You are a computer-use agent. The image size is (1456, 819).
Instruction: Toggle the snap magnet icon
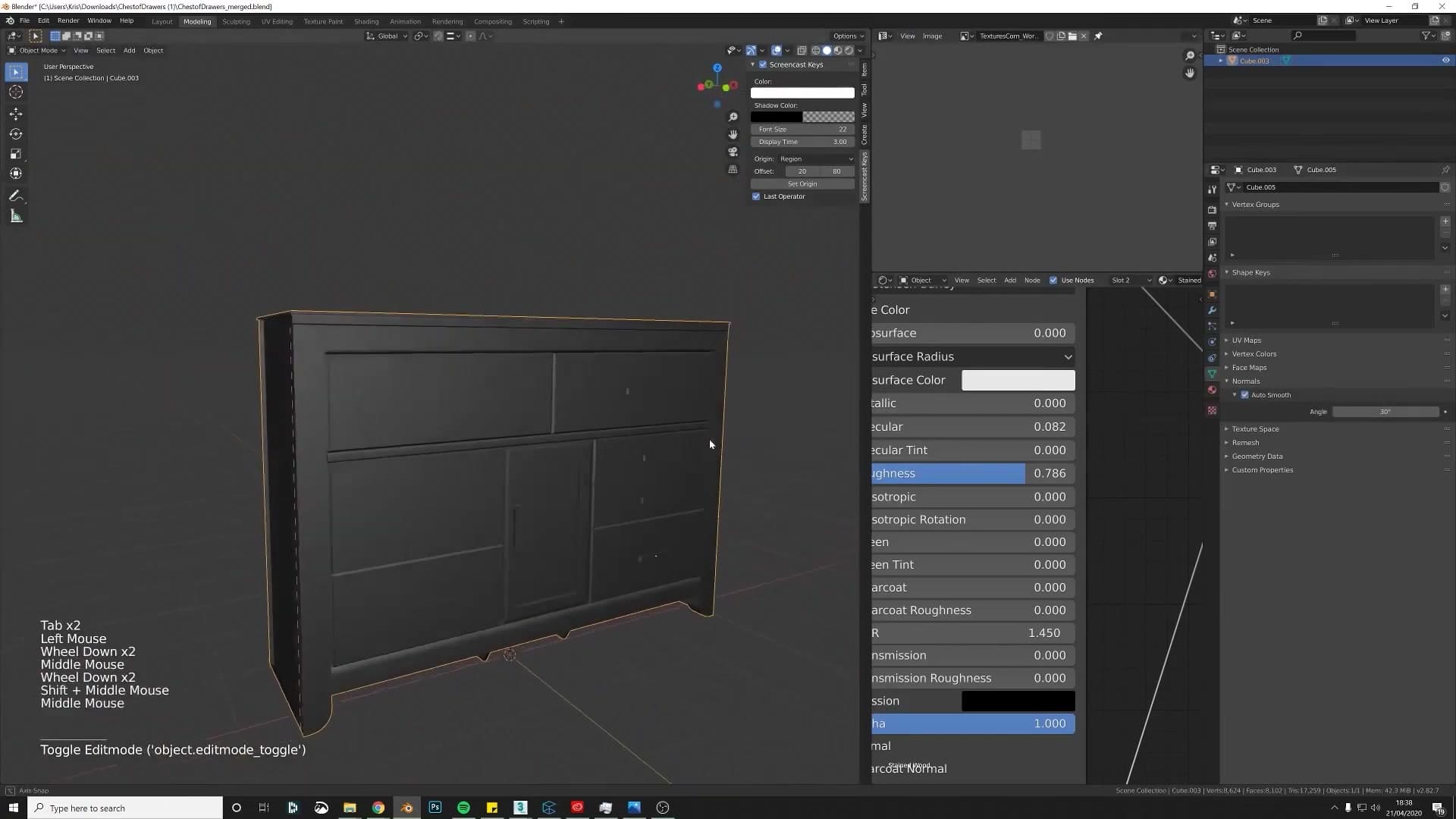point(438,36)
